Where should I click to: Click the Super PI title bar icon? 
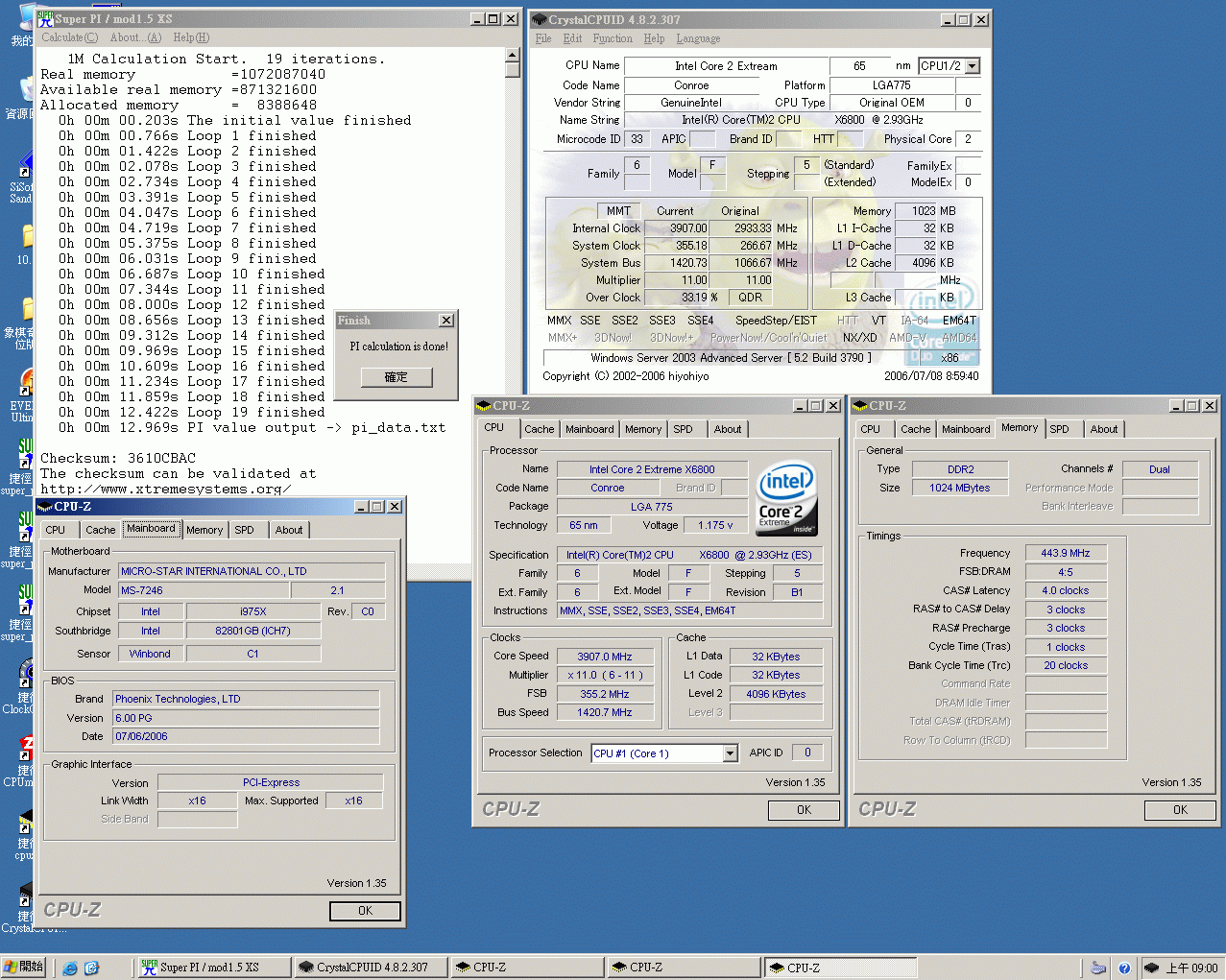pyautogui.click(x=45, y=18)
